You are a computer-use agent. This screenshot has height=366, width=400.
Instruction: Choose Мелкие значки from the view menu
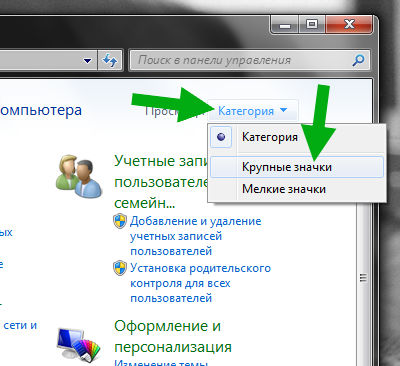coord(297,189)
